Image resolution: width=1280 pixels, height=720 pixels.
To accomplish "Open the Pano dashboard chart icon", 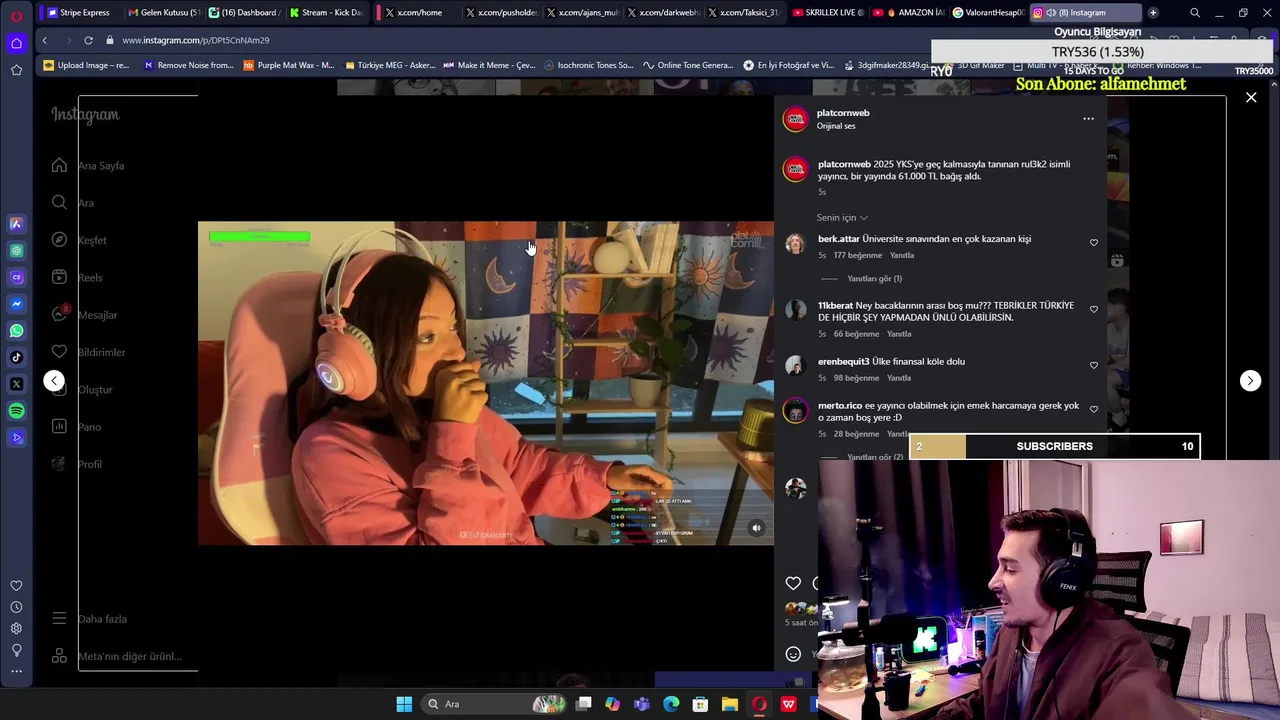I will [59, 427].
